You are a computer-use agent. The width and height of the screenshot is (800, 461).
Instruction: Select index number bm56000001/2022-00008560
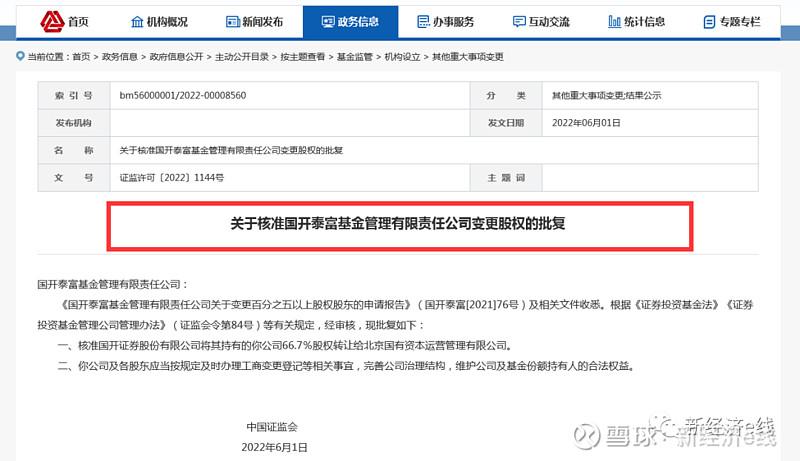183,95
